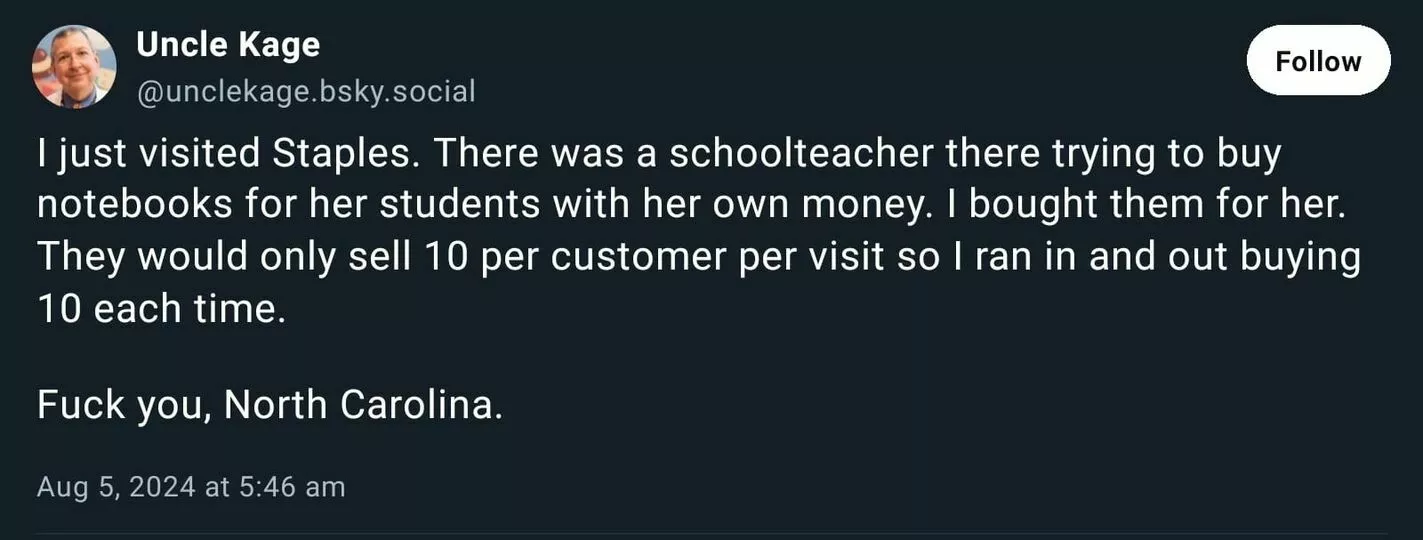
Task: Click the @unclekage.bsky.social handle
Action: coord(305,92)
